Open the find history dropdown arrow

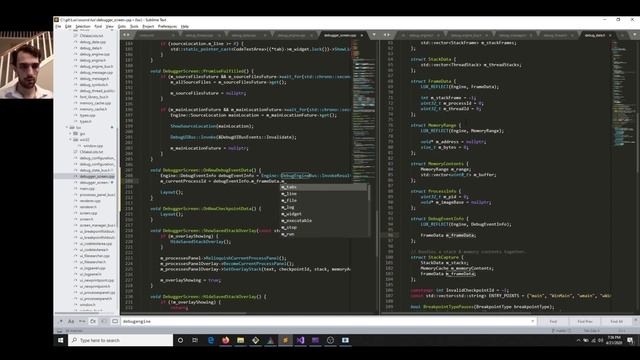click(533, 322)
